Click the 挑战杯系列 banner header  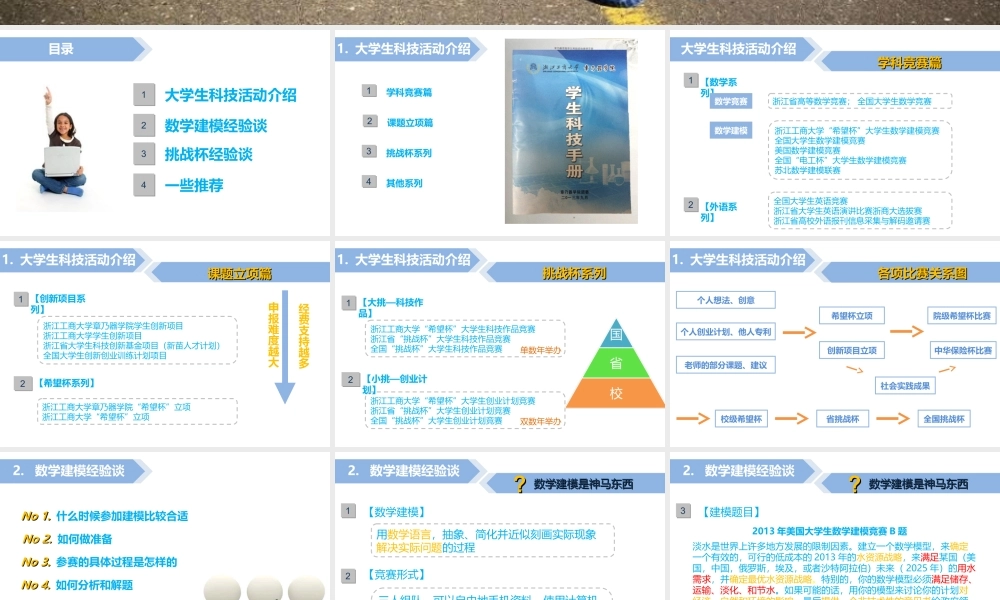pyautogui.click(x=576, y=269)
